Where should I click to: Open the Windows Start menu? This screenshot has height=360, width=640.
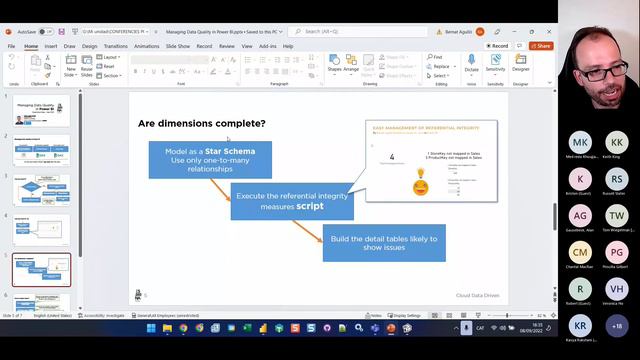tap(151, 328)
